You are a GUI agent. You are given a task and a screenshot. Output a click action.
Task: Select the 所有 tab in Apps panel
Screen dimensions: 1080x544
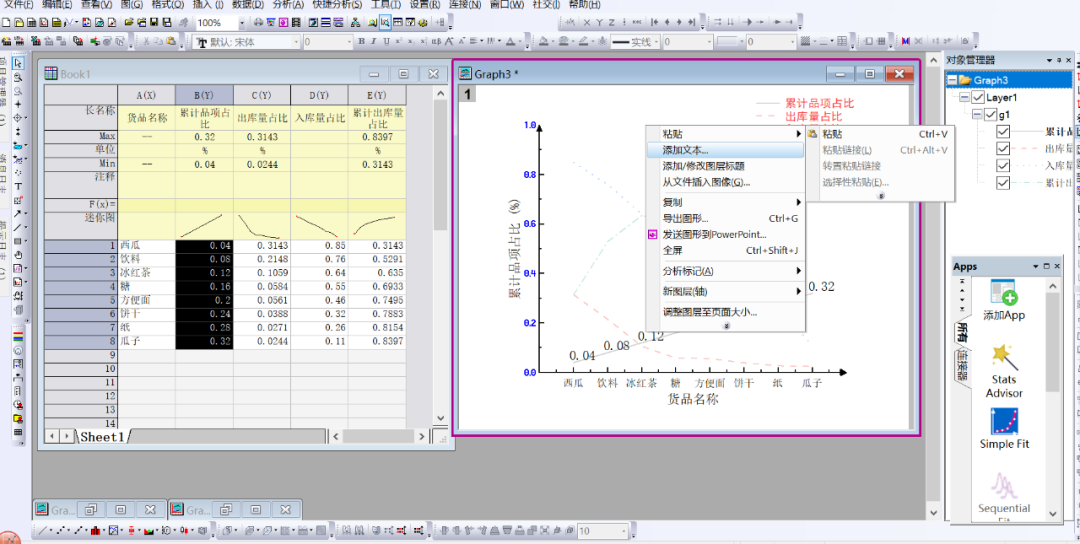point(962,333)
